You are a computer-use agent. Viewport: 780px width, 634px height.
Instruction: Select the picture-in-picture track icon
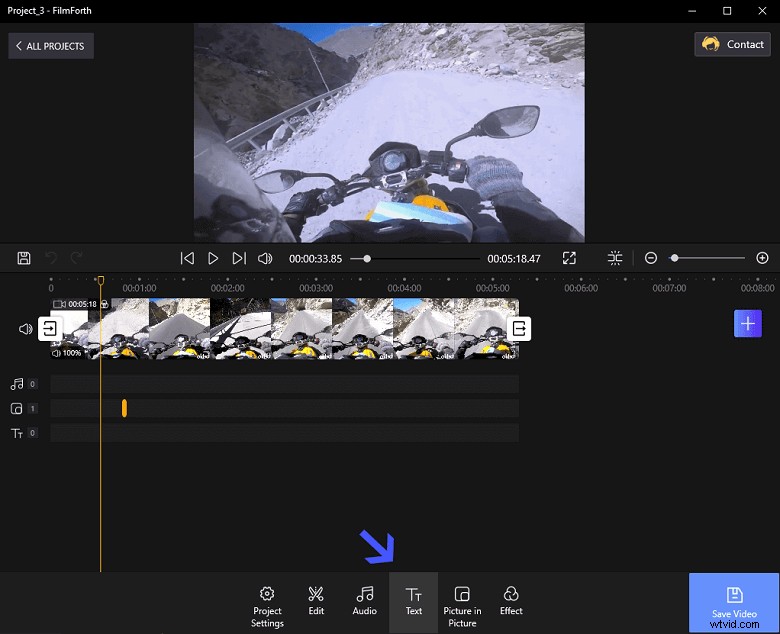point(16,408)
